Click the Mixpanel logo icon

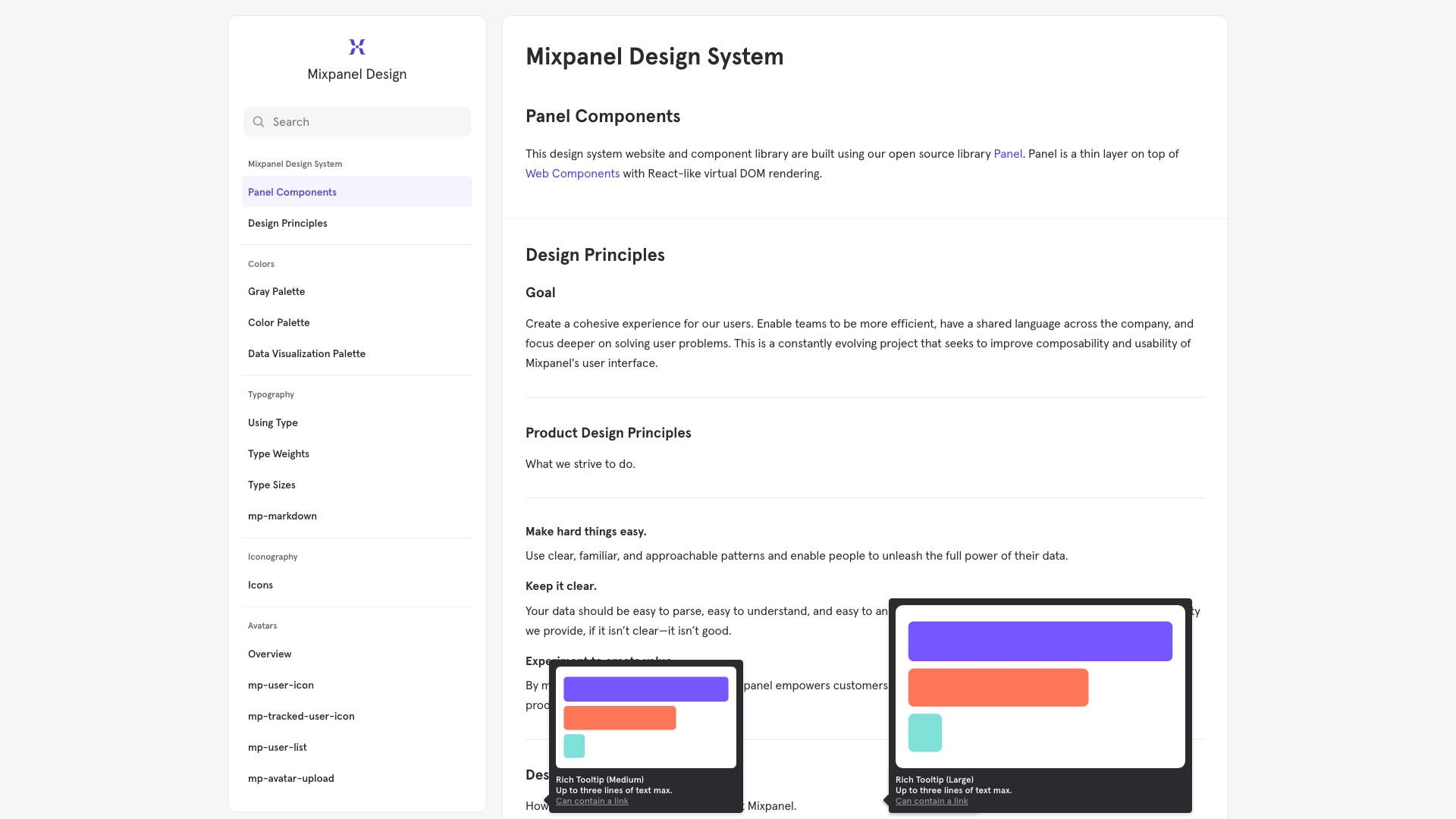(356, 47)
